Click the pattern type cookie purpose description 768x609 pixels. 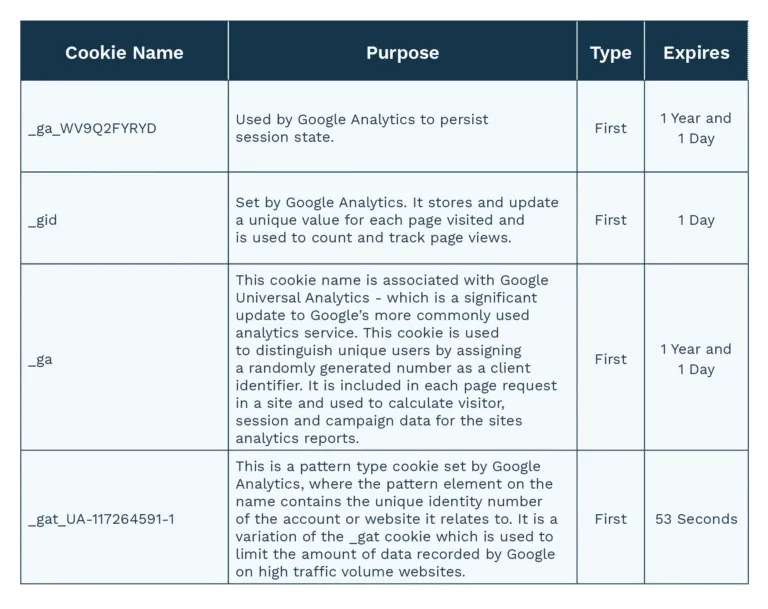(397, 519)
